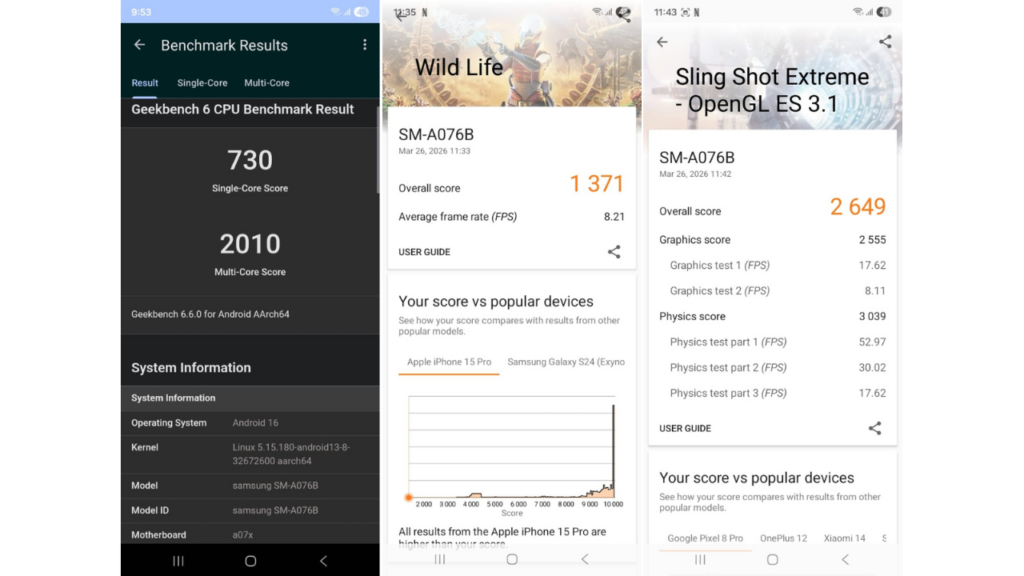Switch to the Single-Core tab
Image resolution: width=1024 pixels, height=576 pixels.
tap(202, 83)
